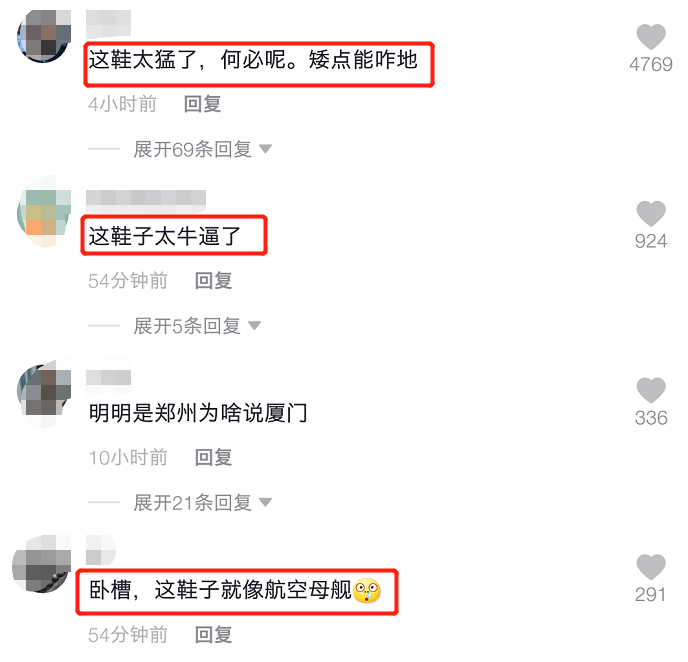Open avatar of 这鞋子太牛逼了 commenter
The width and height of the screenshot is (688, 662).
pos(44,213)
